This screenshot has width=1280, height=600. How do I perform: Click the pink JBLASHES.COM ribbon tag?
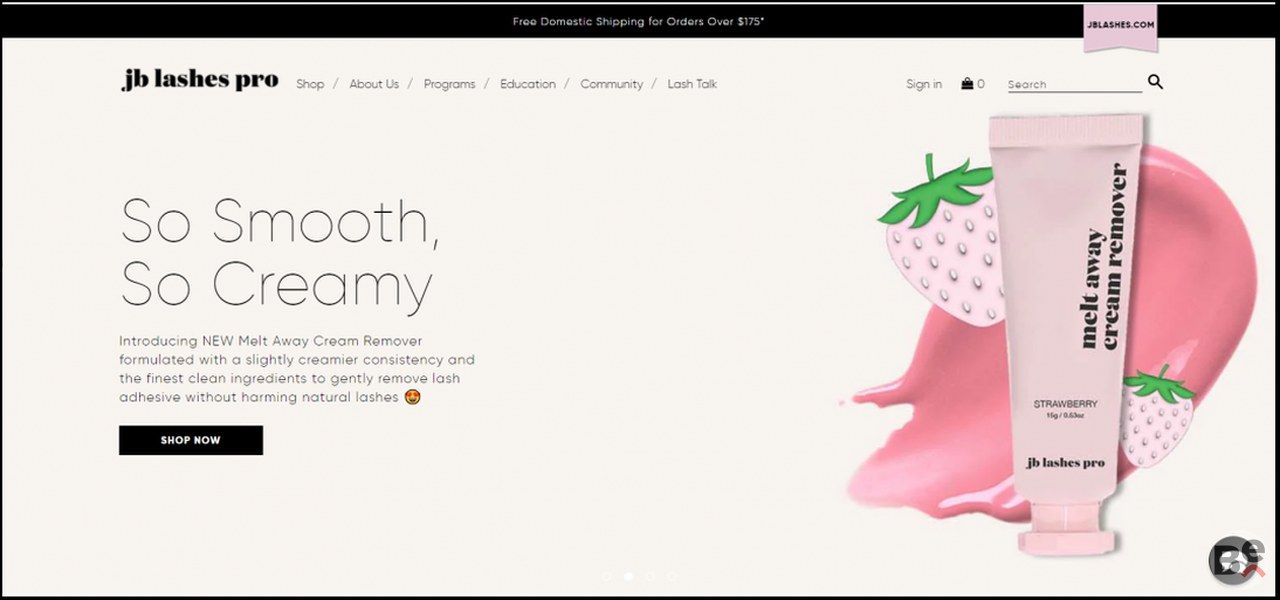click(1120, 25)
